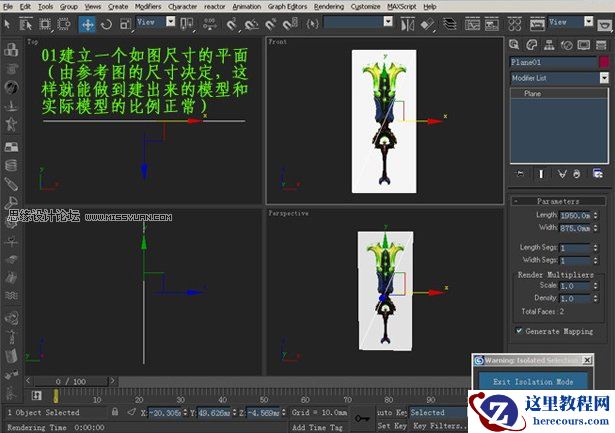This screenshot has width=615, height=433.
Task: Open Select by Name tool
Action: coord(26,24)
